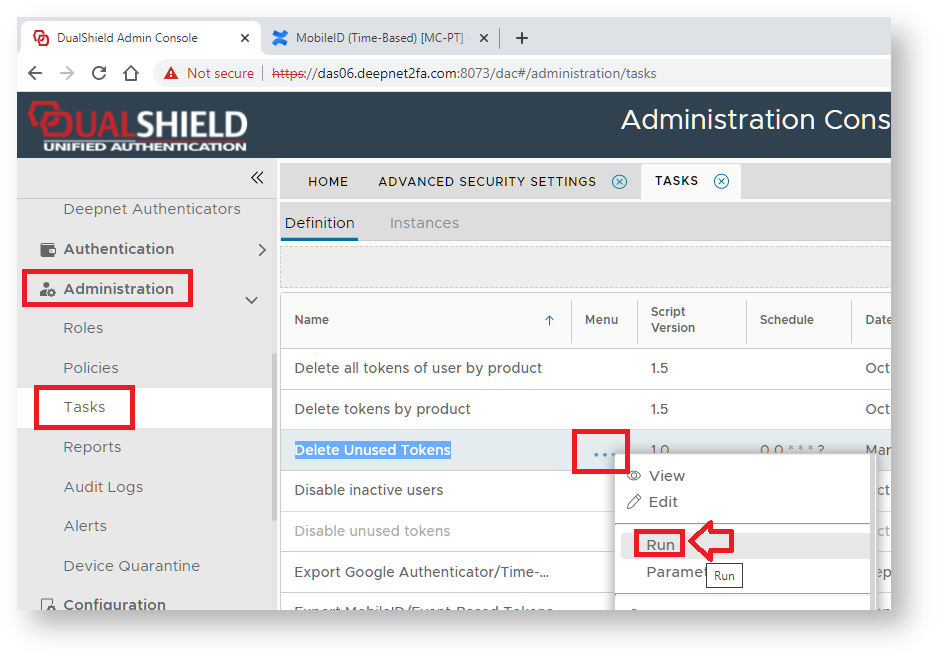The height and width of the screenshot is (658, 939).
Task: Click the sidebar vertical scrollbar
Action: coord(274,437)
